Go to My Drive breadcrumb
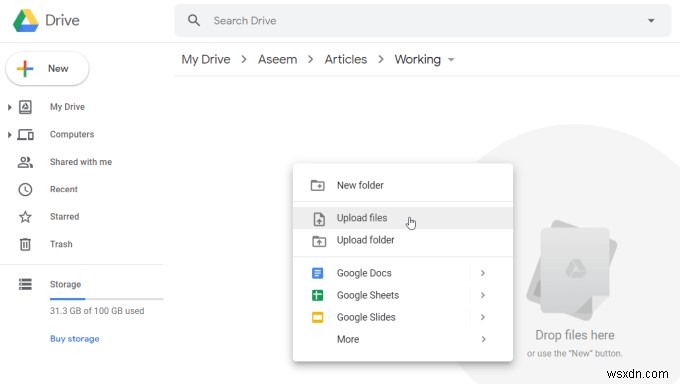 tap(206, 59)
